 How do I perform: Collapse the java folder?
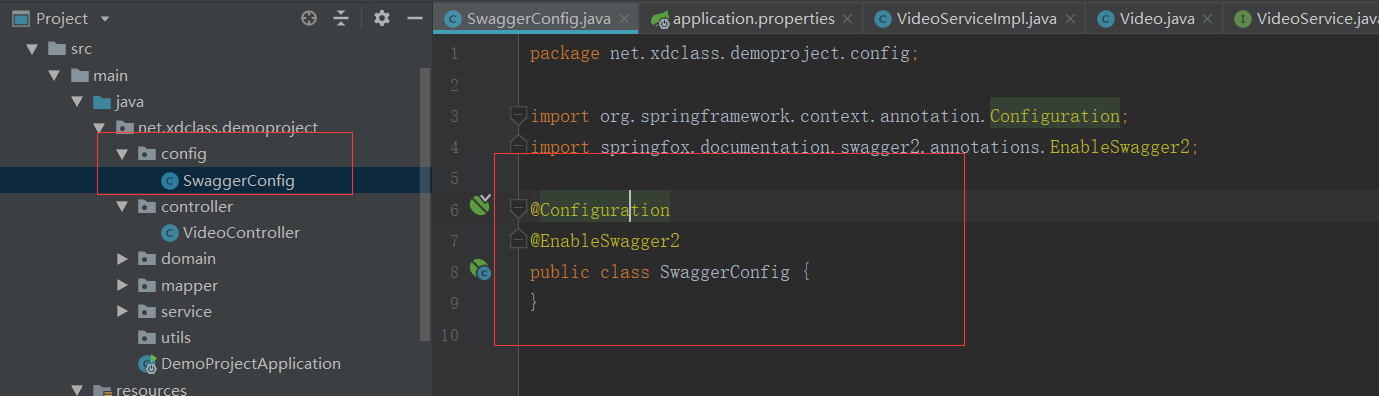[77, 102]
